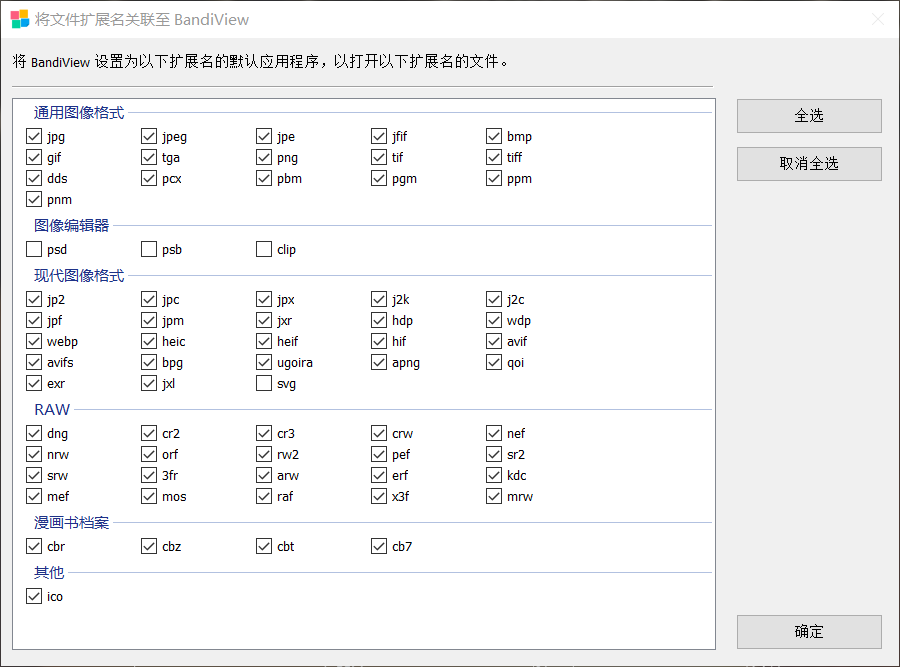Uncheck the cbz checkbox
The image size is (900, 667).
[x=149, y=546]
